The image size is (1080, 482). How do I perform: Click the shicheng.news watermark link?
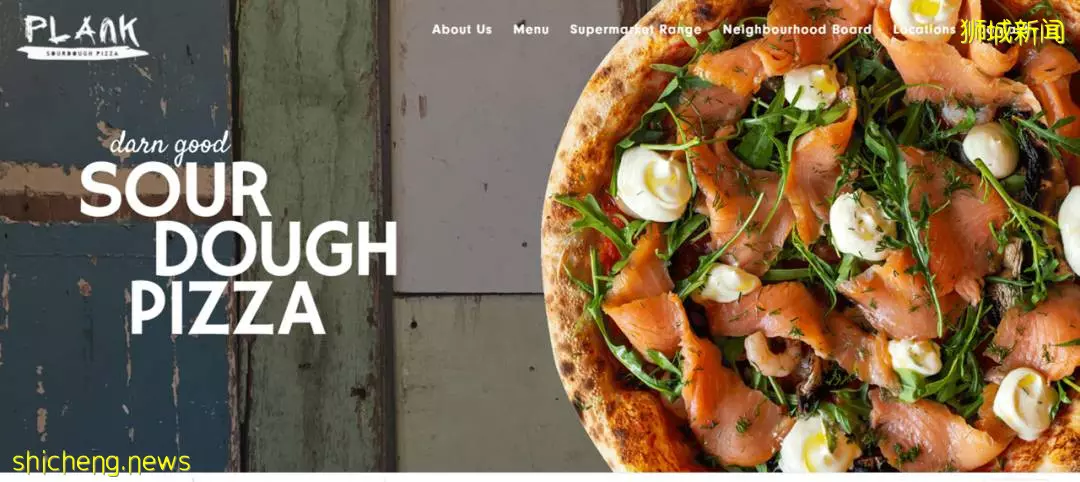tap(101, 462)
